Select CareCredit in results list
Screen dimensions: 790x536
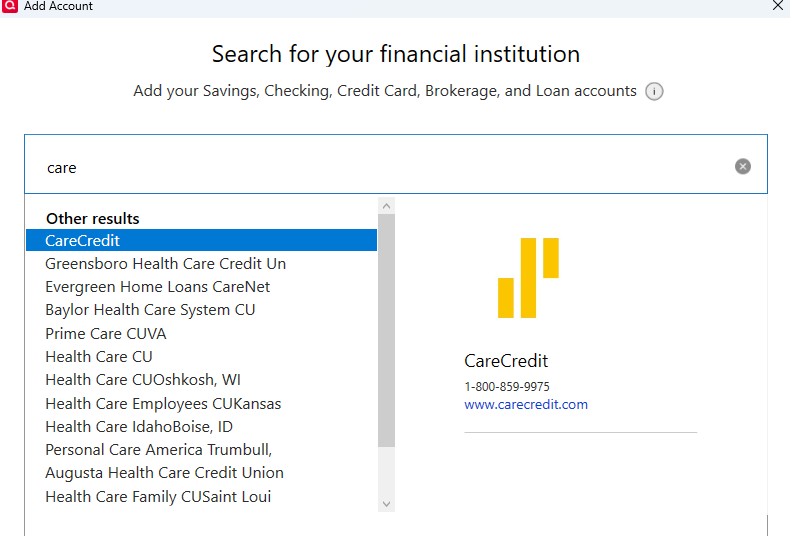coord(202,240)
